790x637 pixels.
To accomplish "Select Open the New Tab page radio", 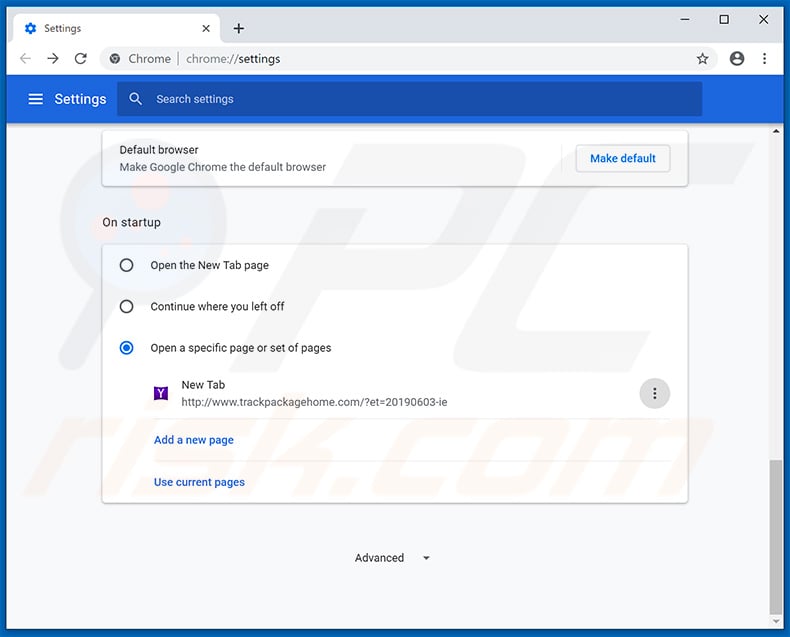I will point(126,265).
